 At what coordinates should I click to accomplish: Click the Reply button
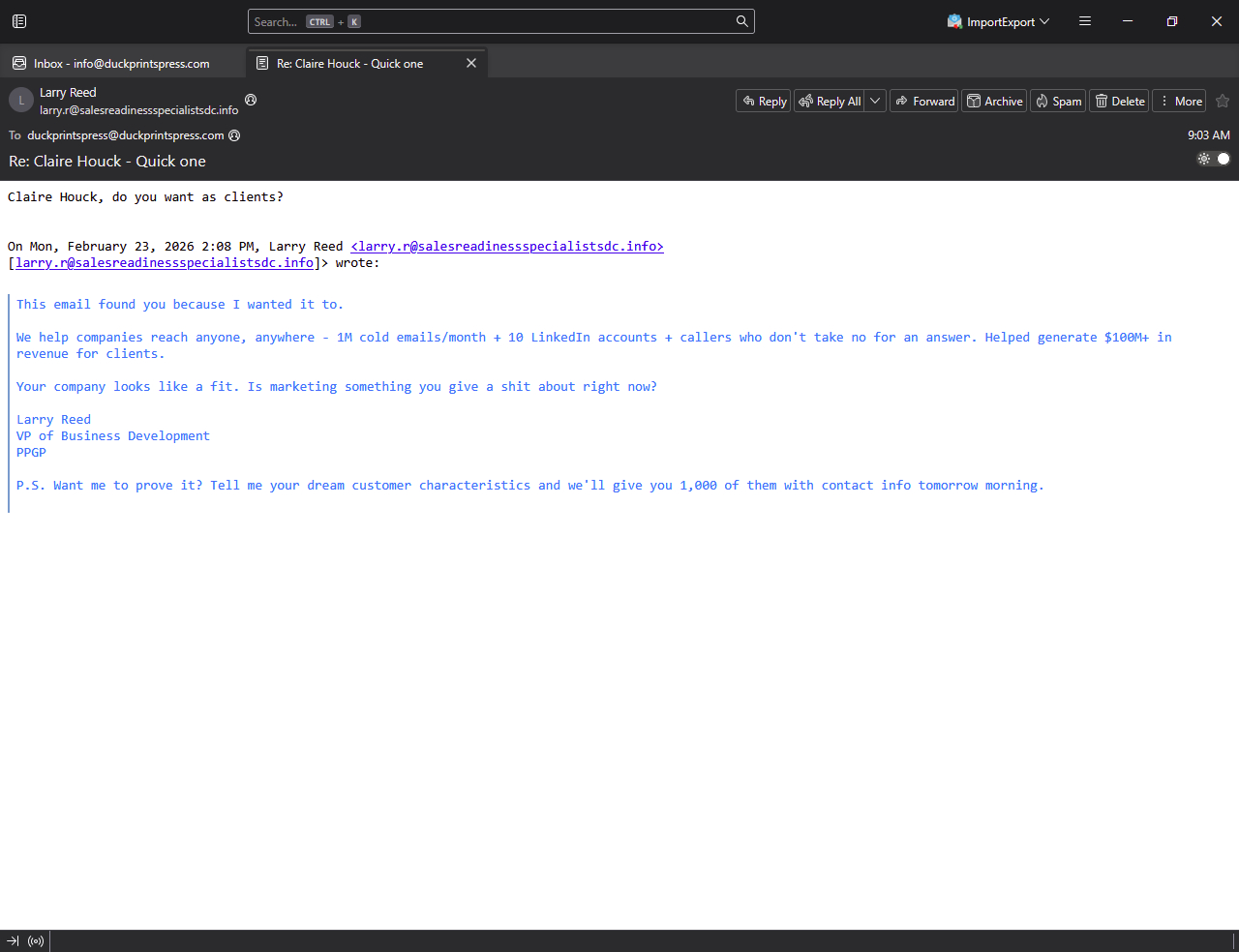[x=764, y=102]
